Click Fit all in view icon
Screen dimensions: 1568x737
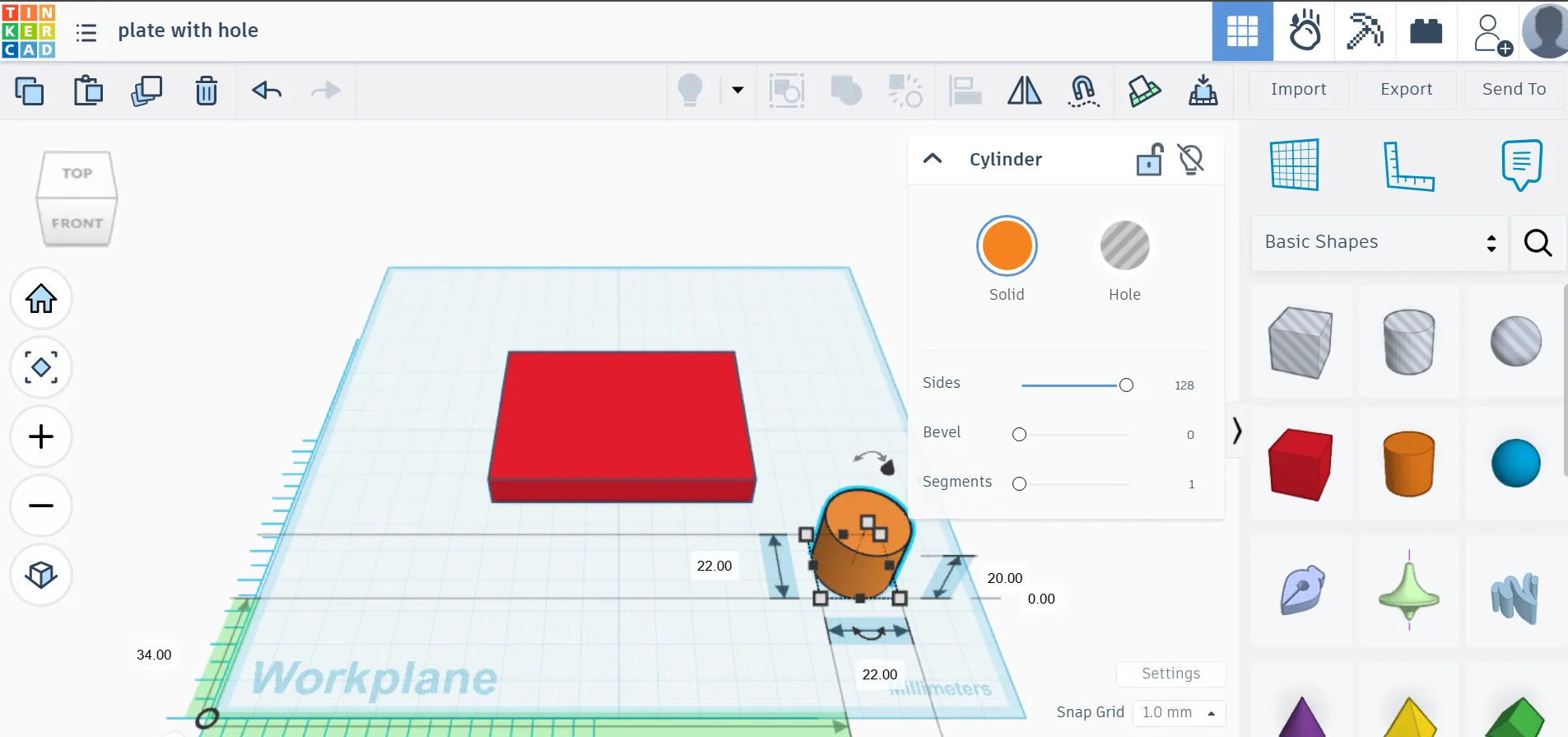tap(41, 367)
